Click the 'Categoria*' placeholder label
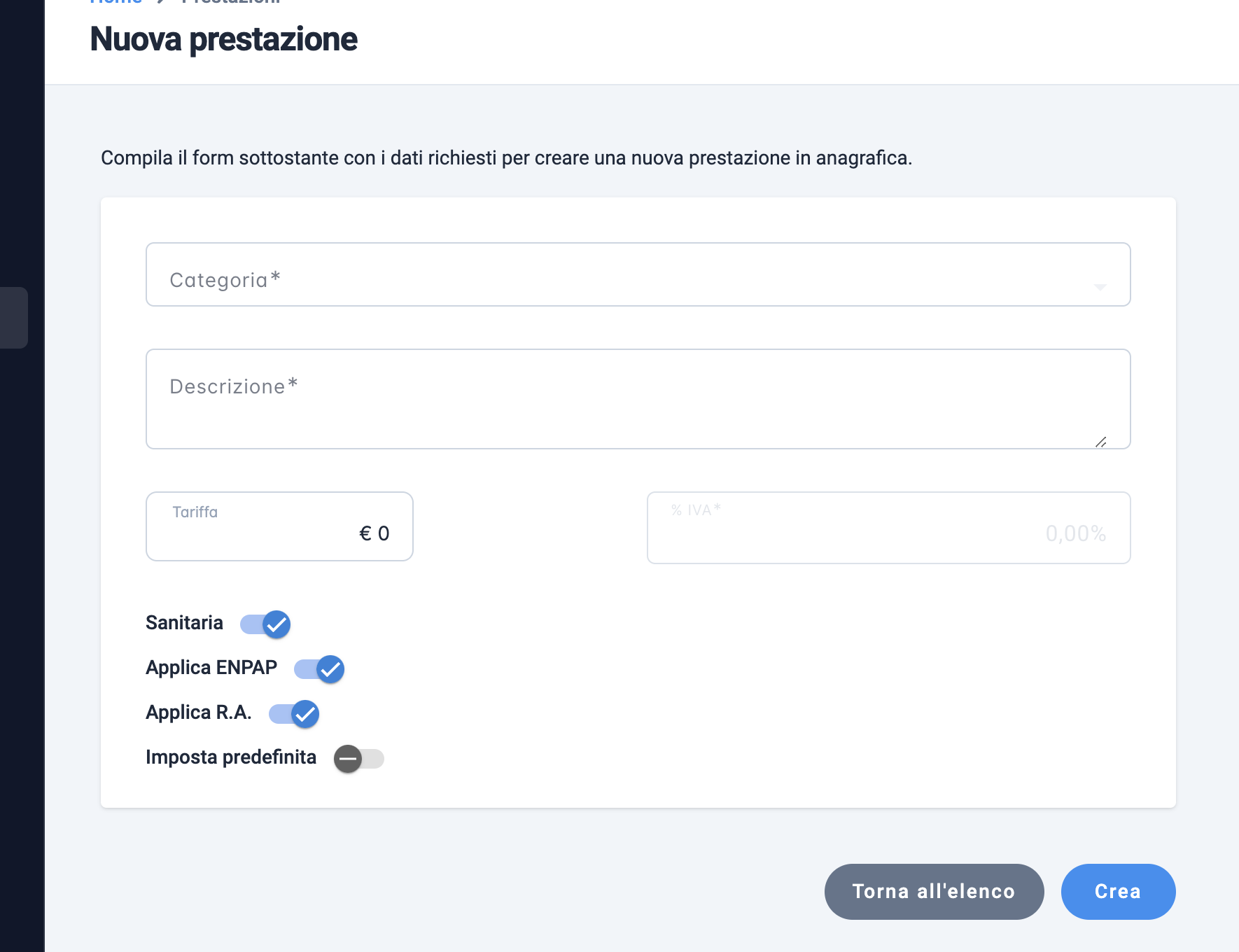 [x=225, y=280]
